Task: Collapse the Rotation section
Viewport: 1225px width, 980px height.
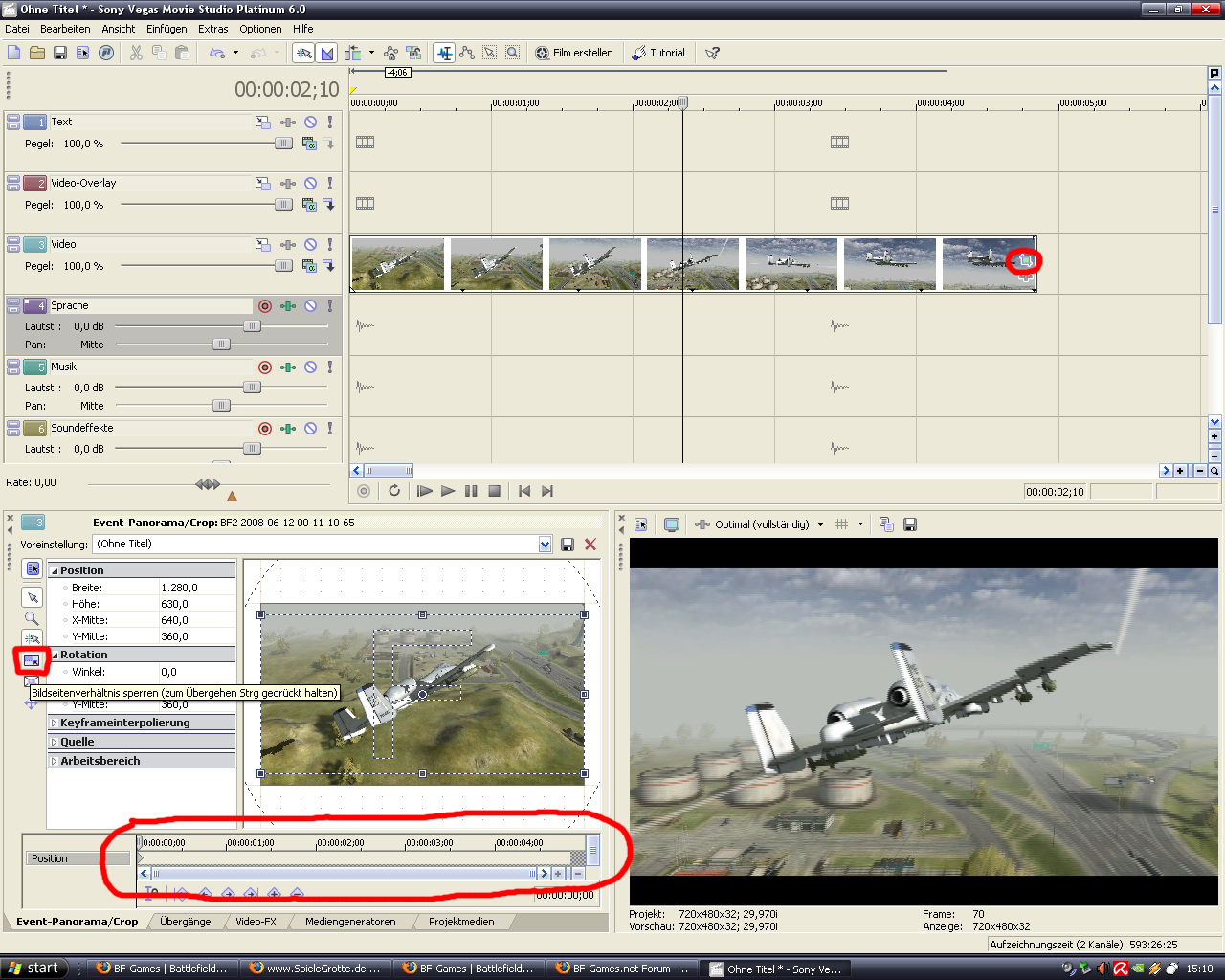Action: click(54, 655)
